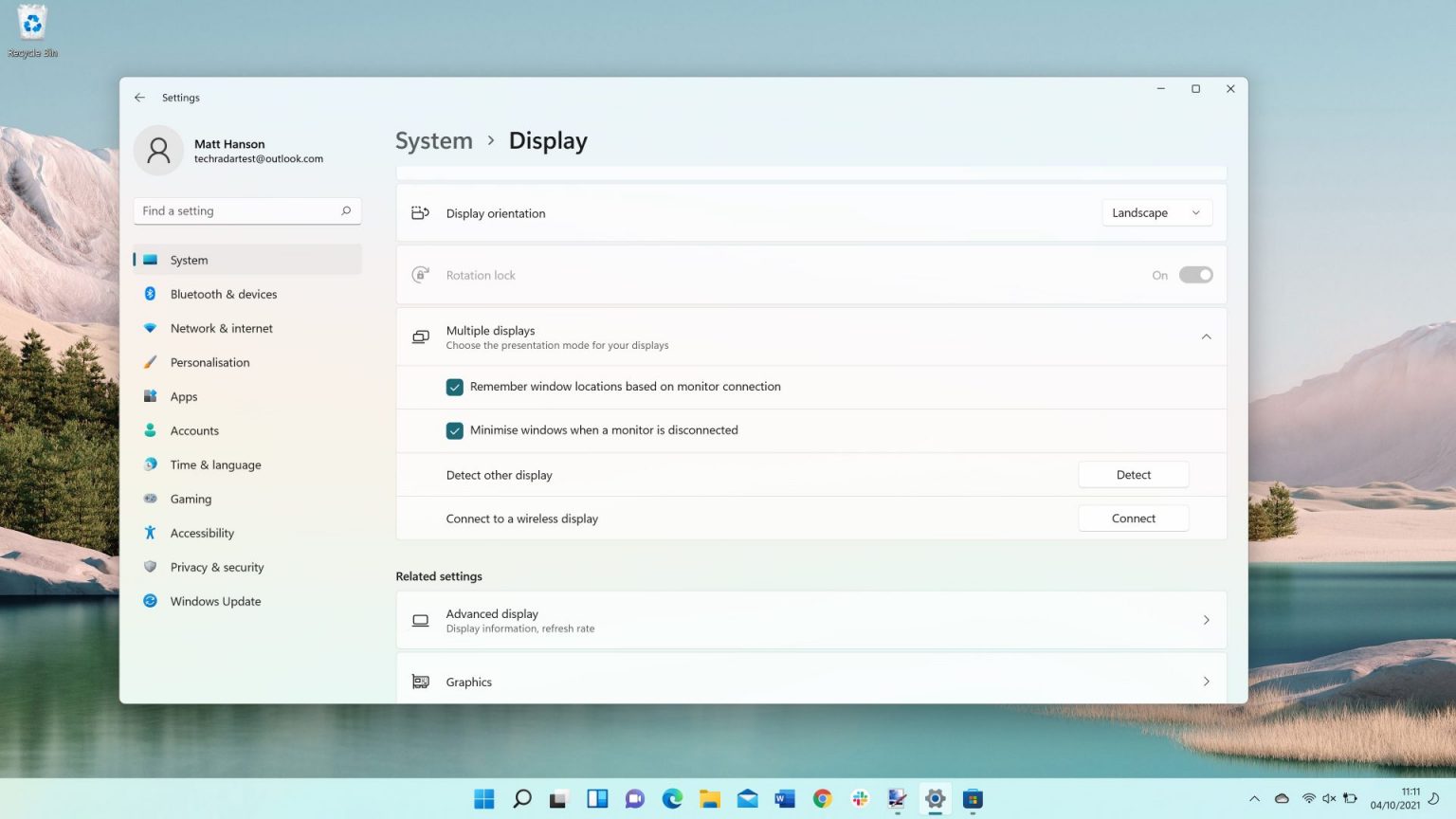Screen dimensions: 1456x819
Task: Show hidden icons in the system tray
Action: [x=1253, y=798]
